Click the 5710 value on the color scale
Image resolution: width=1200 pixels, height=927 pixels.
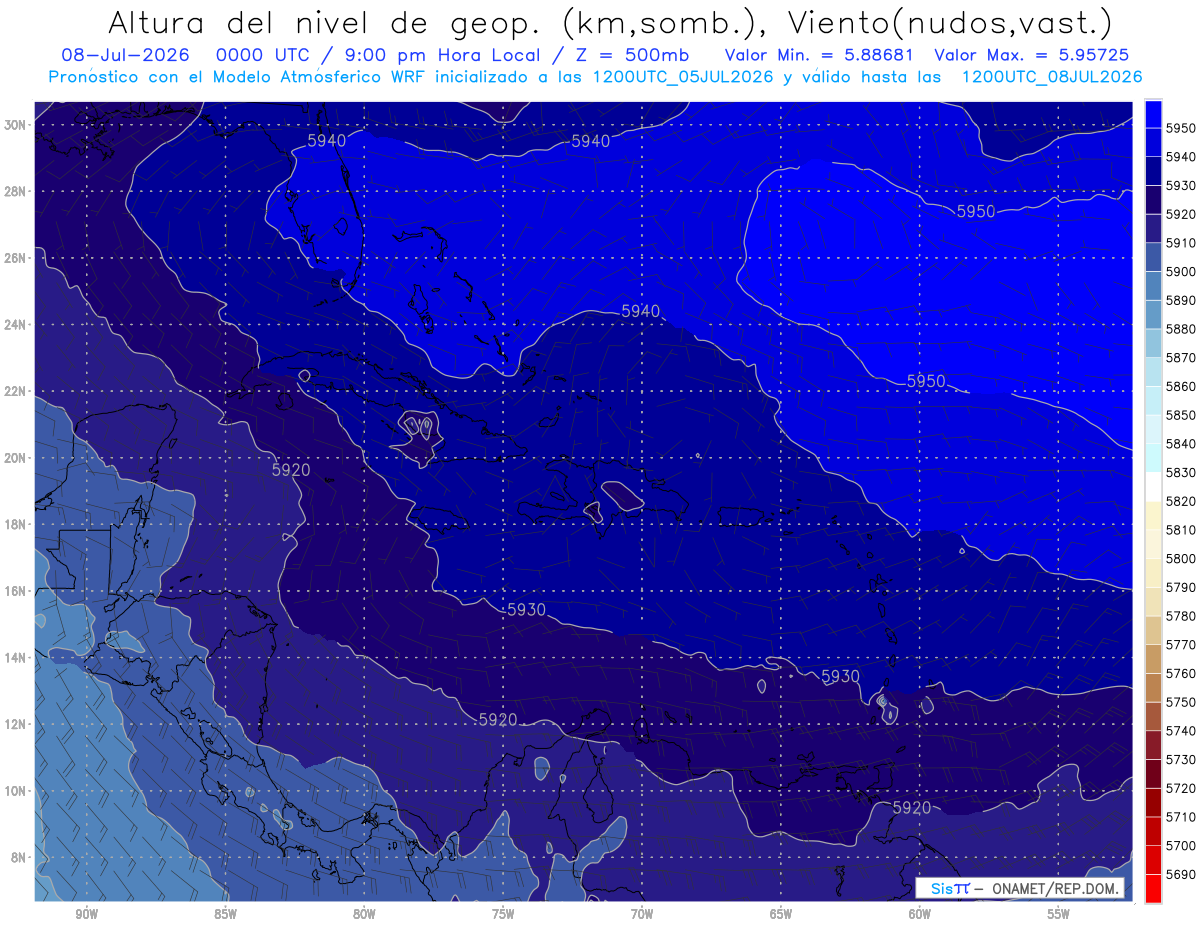pyautogui.click(x=1181, y=817)
